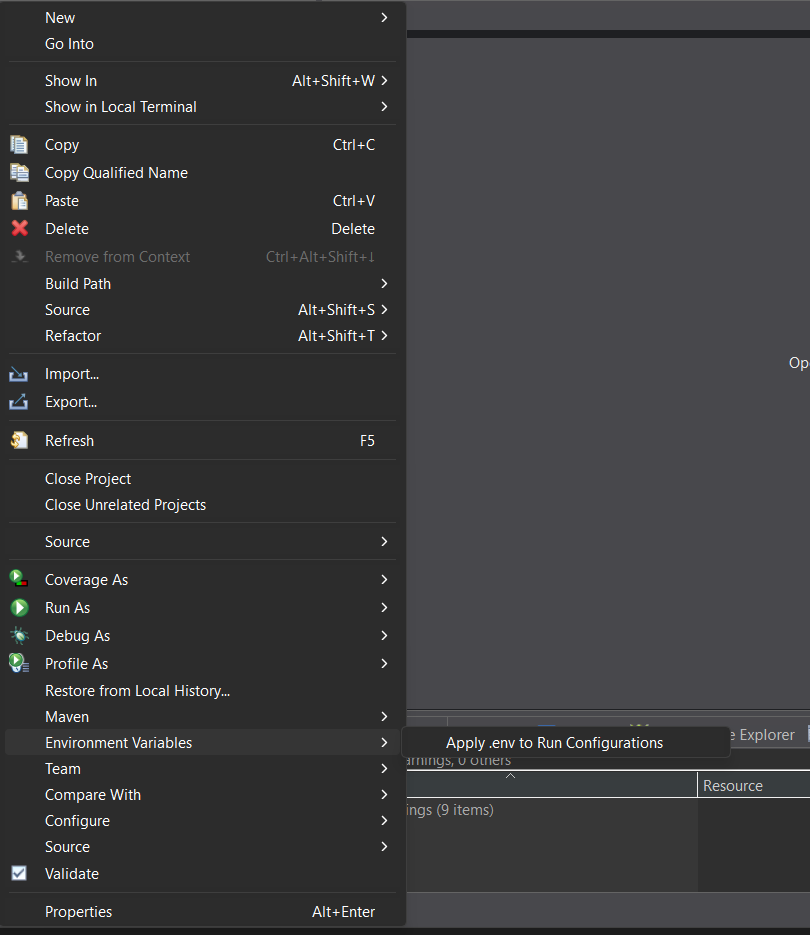This screenshot has width=810, height=935.
Task: Click the Refresh icon next to F5
Action: [19, 440]
